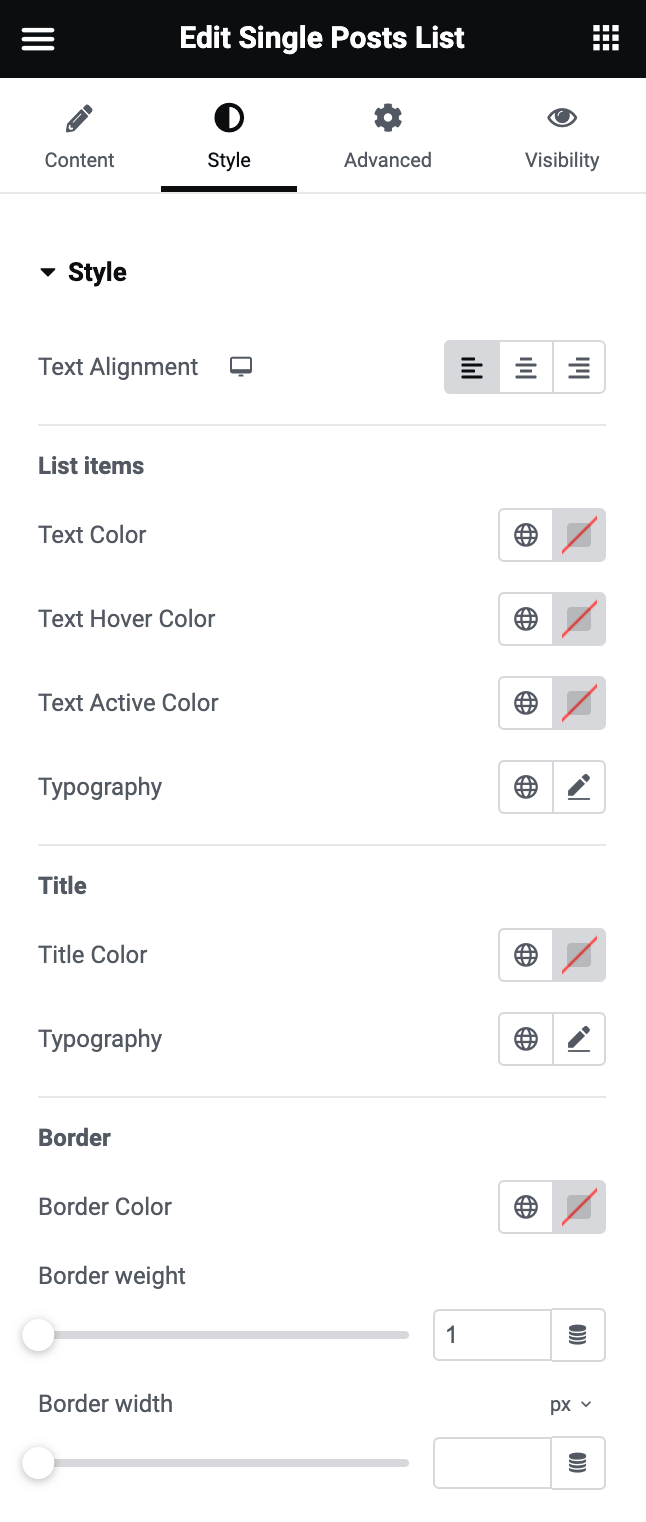The width and height of the screenshot is (646, 1522).
Task: Click the dynamic values icon beside Border weight input
Action: [x=578, y=1335]
